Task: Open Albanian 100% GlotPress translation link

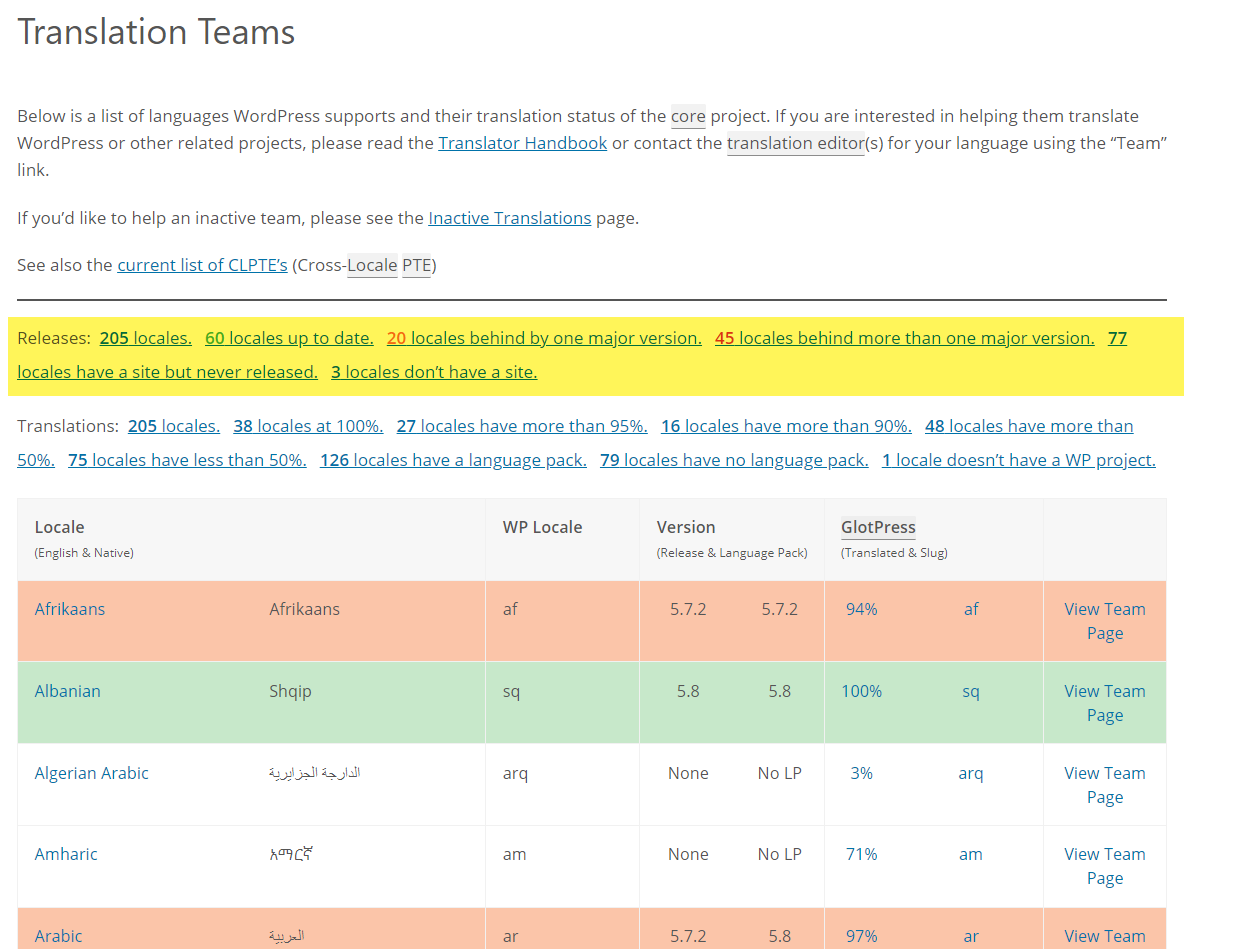Action: tap(861, 691)
